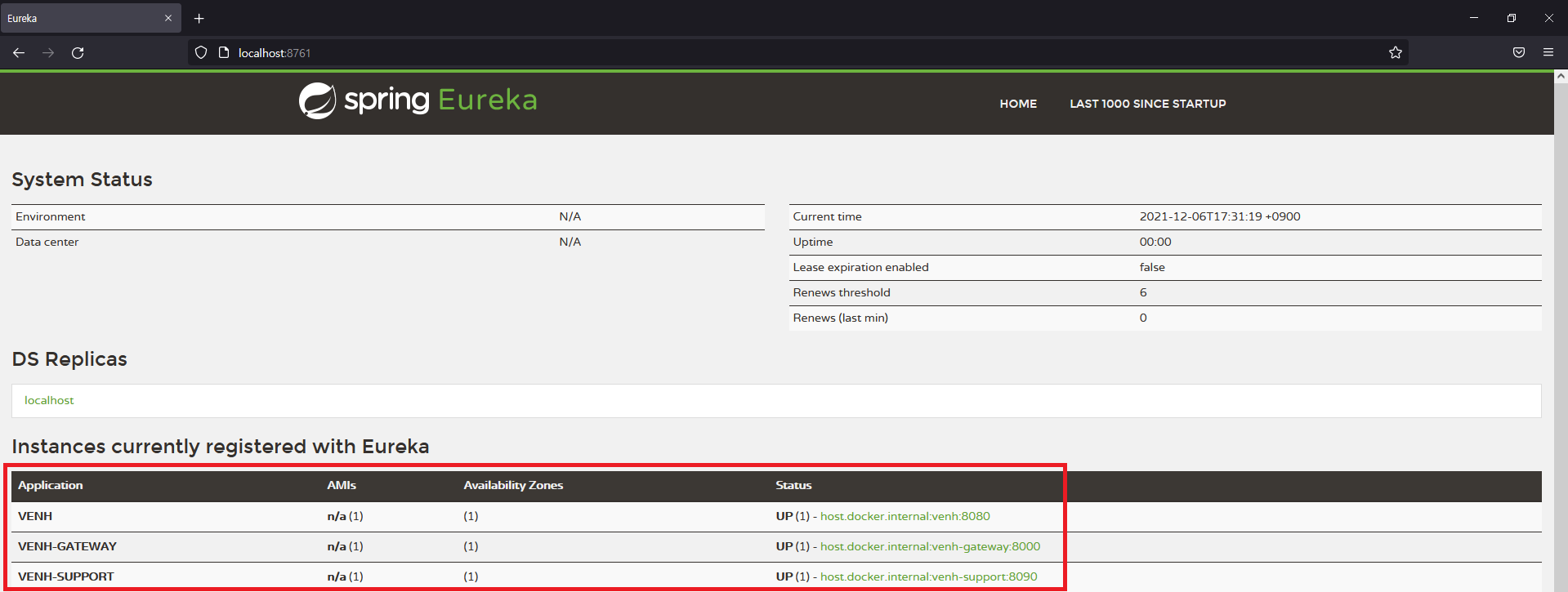Click the DS Replicas heading
This screenshot has height=592, width=1568.
click(69, 359)
